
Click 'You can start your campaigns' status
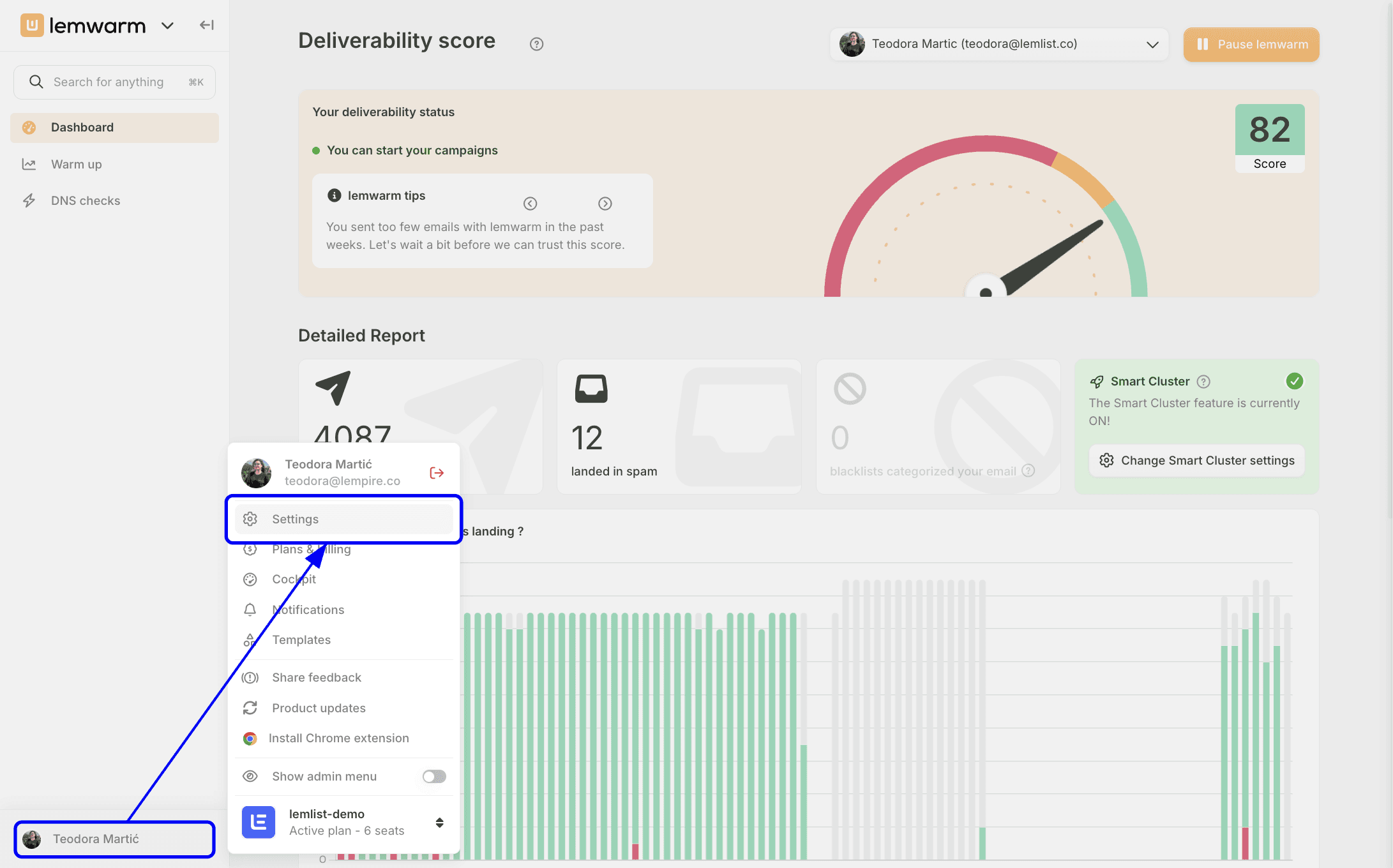[x=412, y=150]
